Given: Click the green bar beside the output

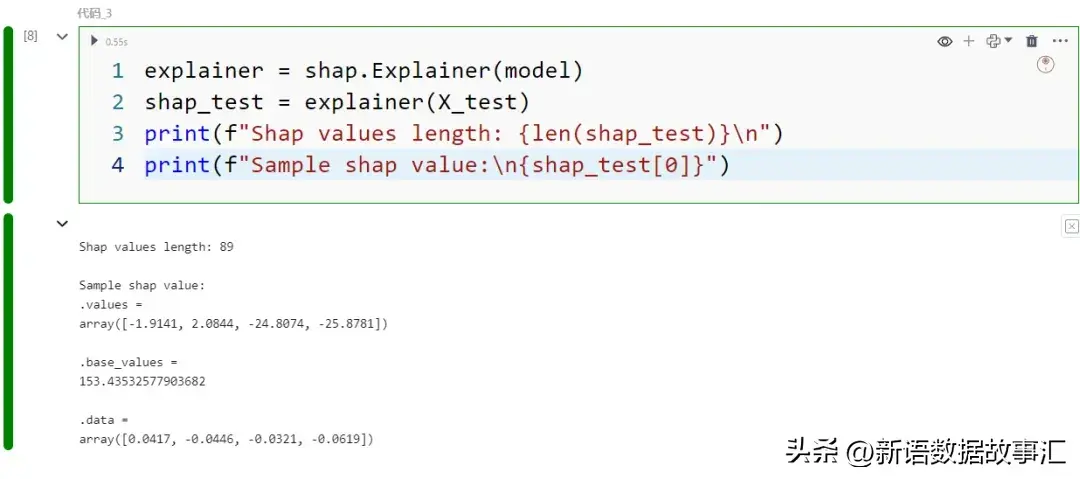Looking at the screenshot, I should tap(9, 331).
